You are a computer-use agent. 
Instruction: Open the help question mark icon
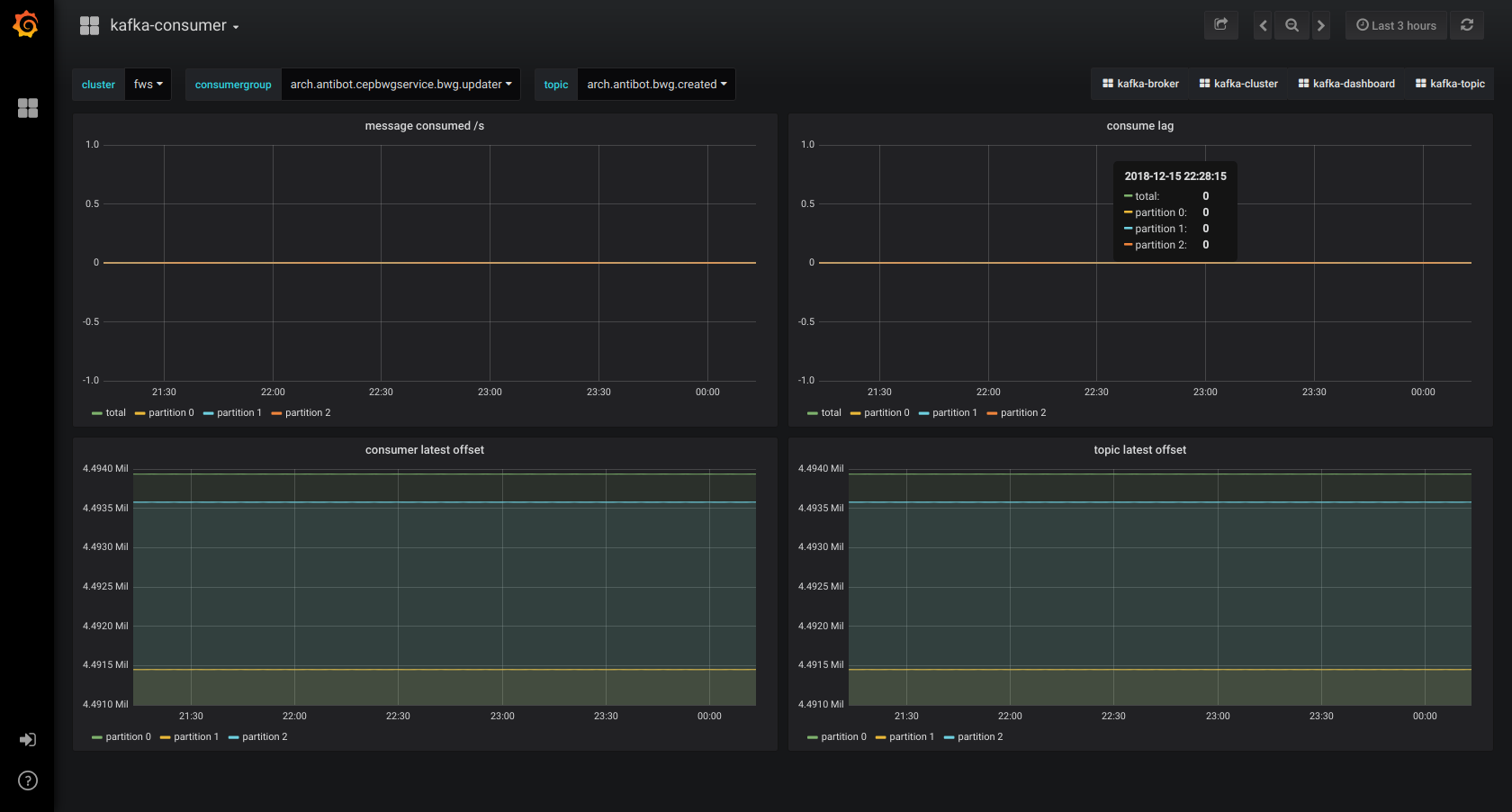[x=28, y=780]
